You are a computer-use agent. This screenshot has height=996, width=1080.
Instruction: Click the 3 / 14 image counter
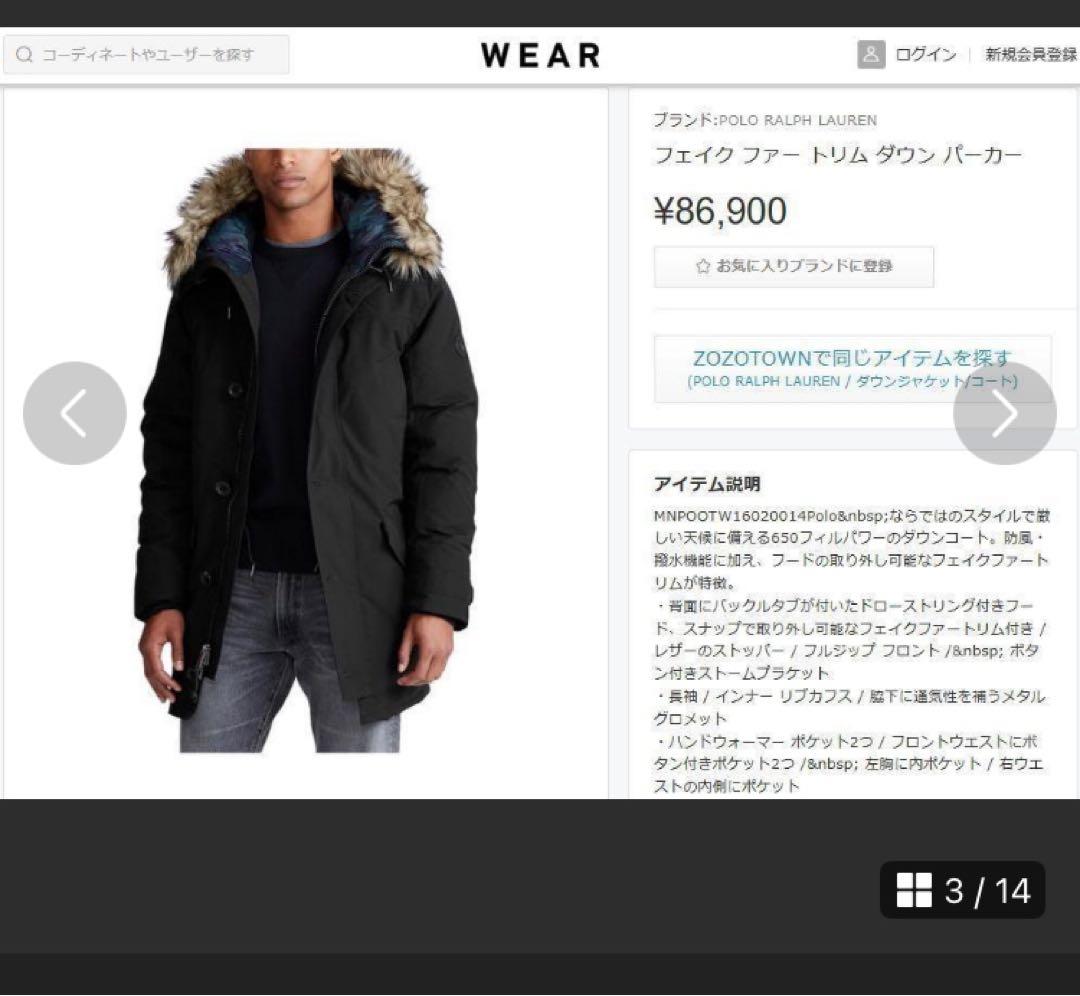coord(988,891)
